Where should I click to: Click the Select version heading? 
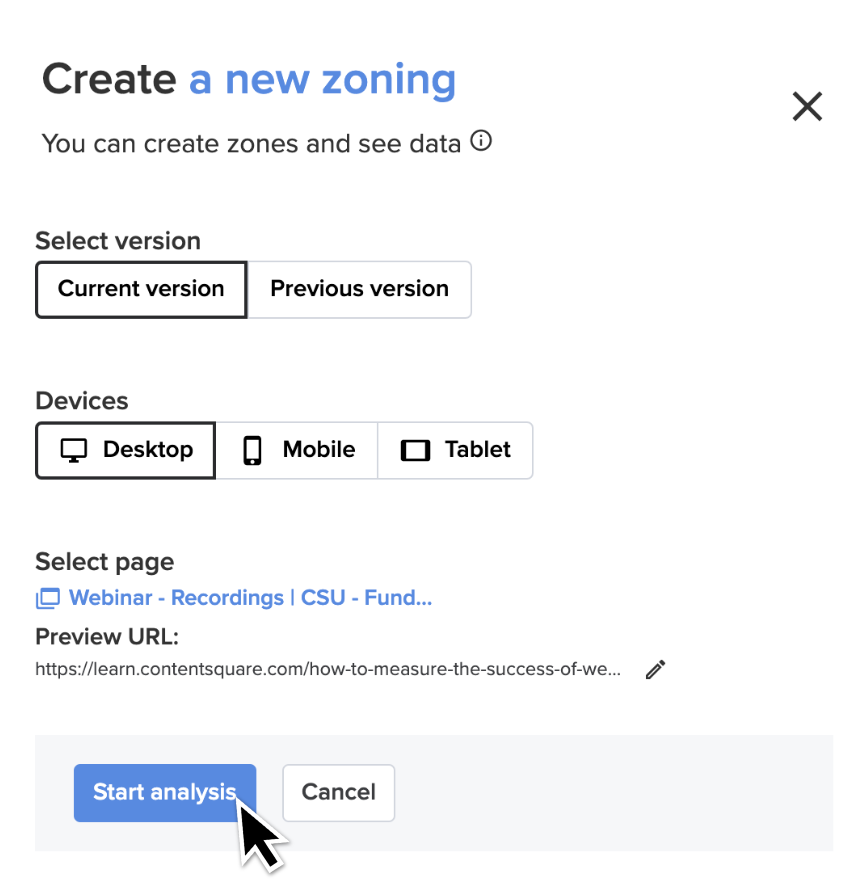(x=118, y=241)
